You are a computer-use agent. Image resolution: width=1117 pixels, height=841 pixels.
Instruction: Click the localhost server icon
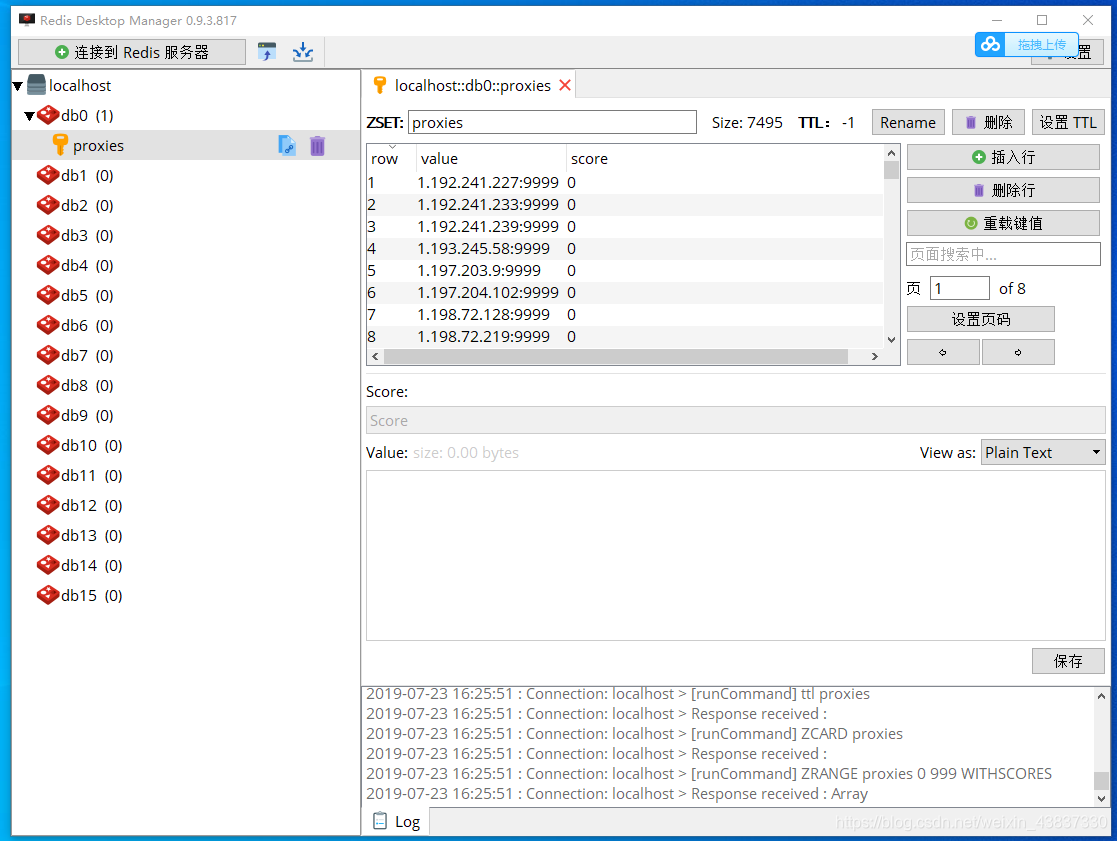pyautogui.click(x=36, y=85)
